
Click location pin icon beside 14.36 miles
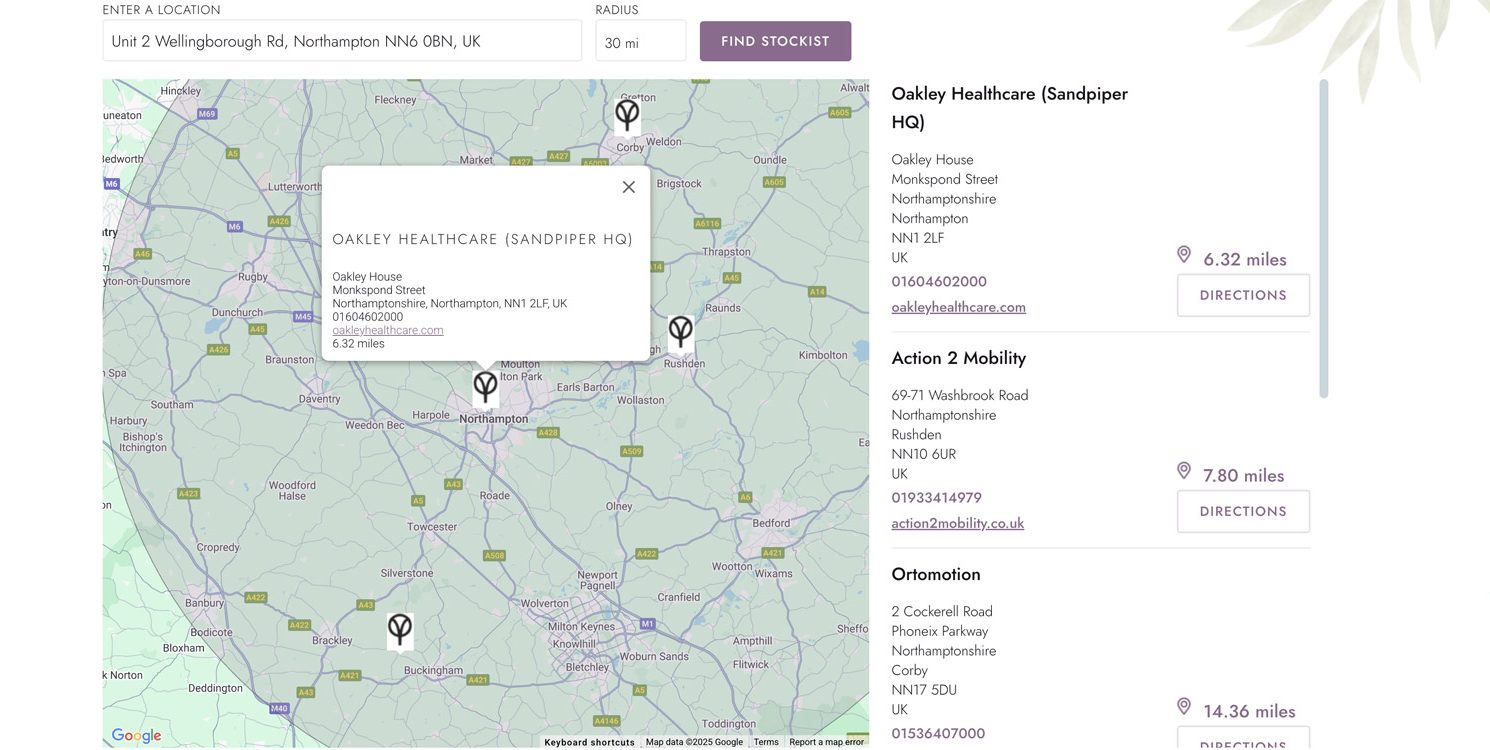[x=1184, y=707]
